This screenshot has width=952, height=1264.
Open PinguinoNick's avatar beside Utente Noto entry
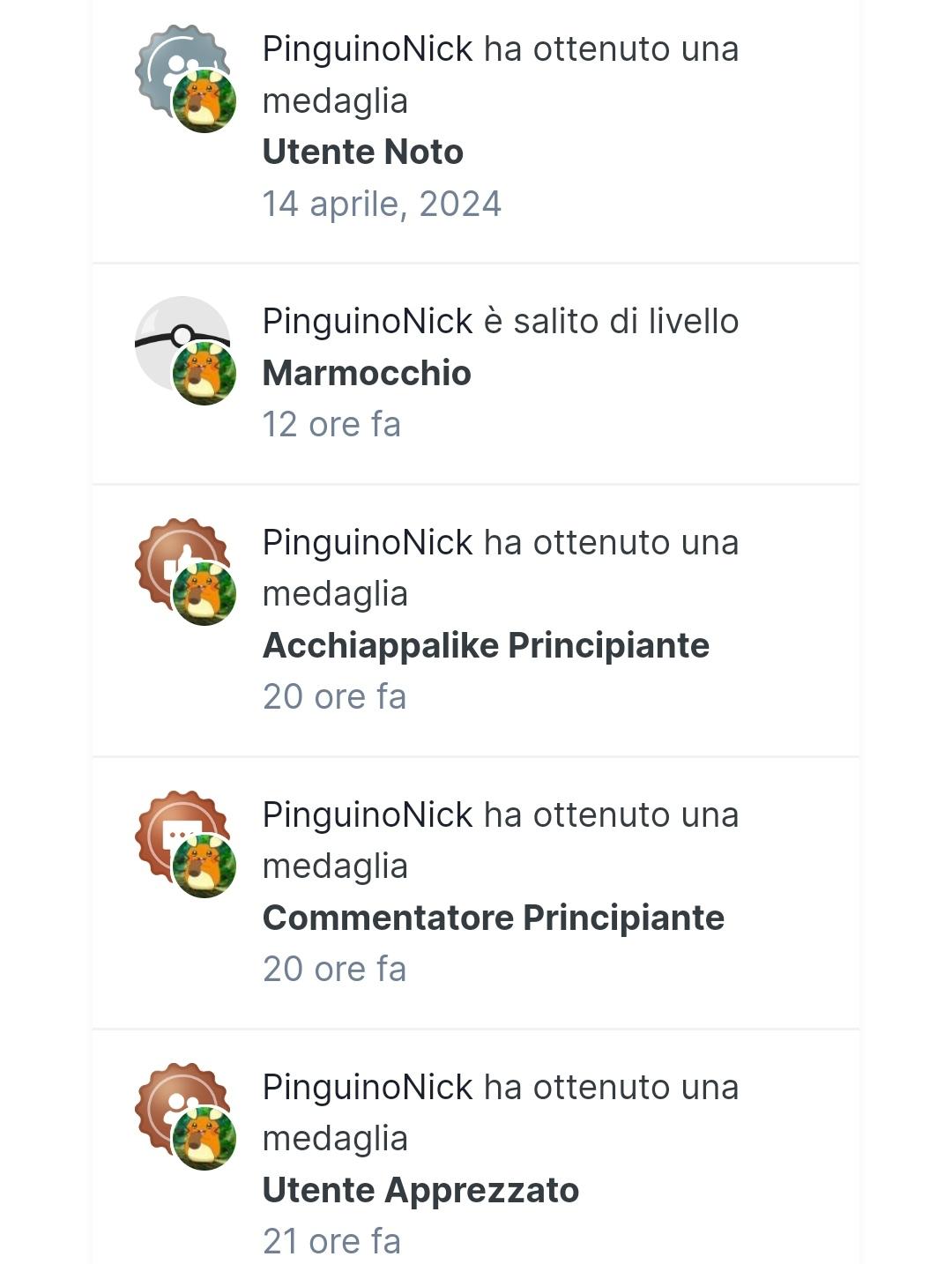tap(205, 100)
